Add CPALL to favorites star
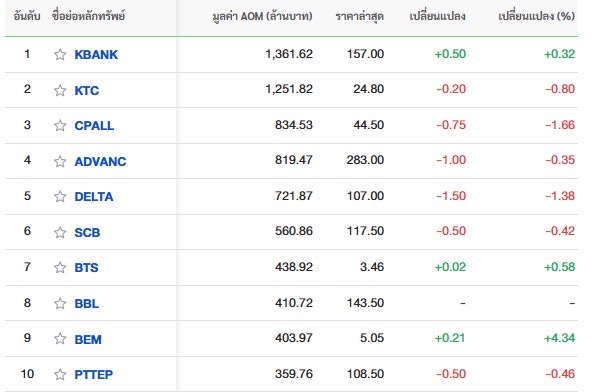This screenshot has width=599, height=392. point(60,125)
